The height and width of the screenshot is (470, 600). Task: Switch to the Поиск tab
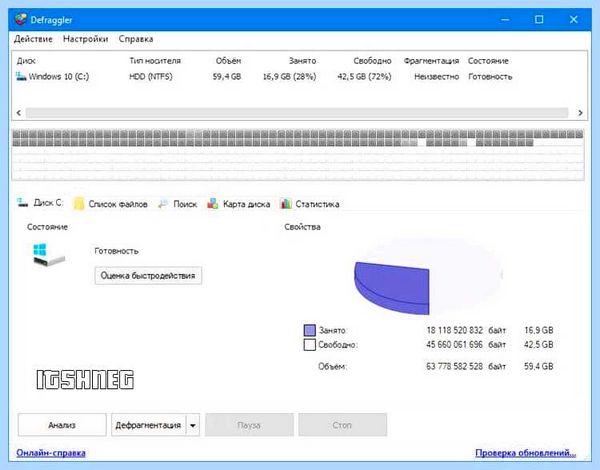point(178,204)
